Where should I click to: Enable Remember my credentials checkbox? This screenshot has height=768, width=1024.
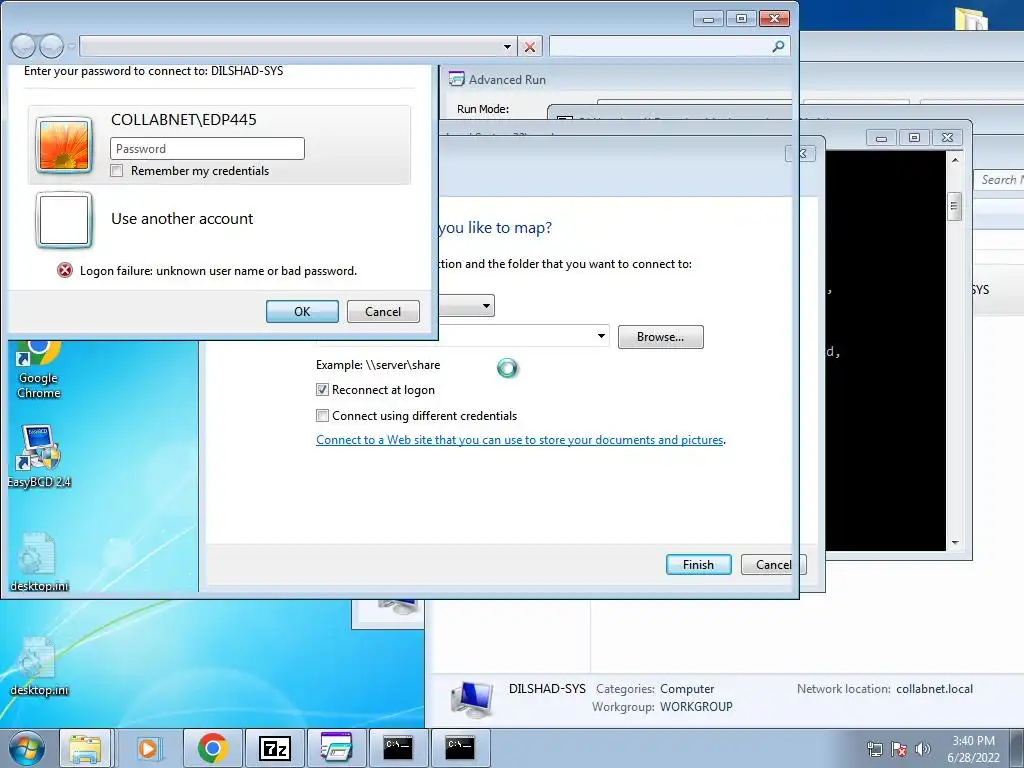[117, 171]
